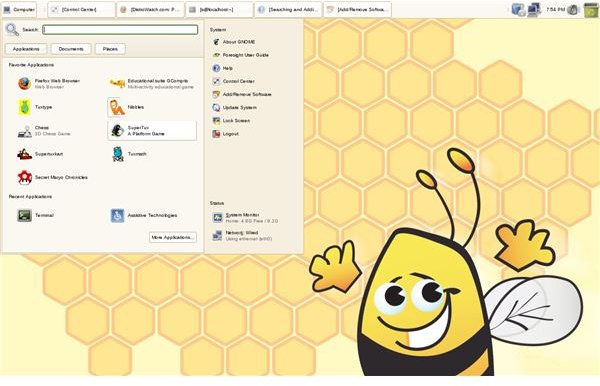Open About GNOME
Image resolution: width=600 pixels, height=386 pixels.
coord(234,42)
